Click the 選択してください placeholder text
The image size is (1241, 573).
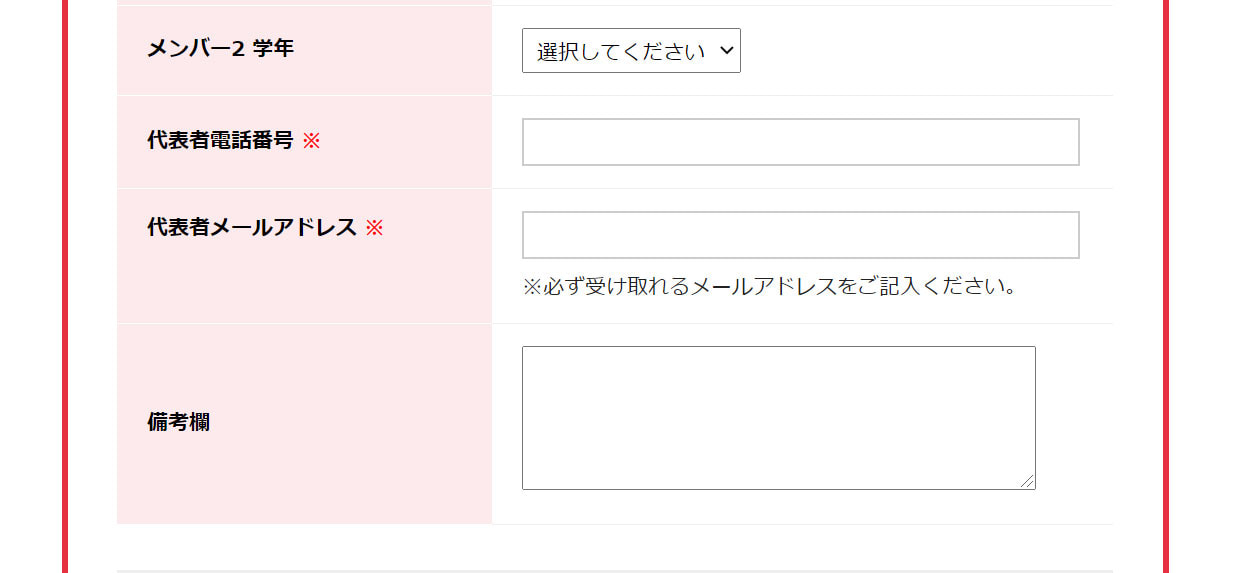pyautogui.click(x=621, y=52)
